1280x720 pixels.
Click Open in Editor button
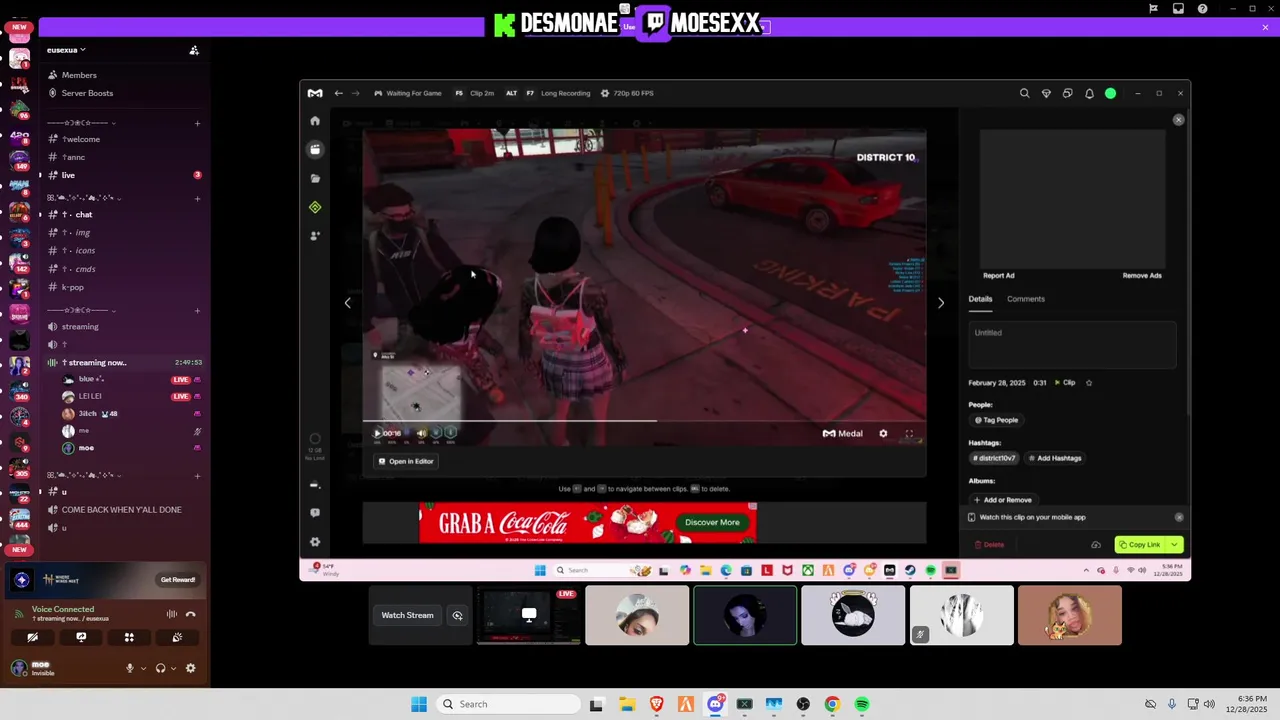coord(406,461)
